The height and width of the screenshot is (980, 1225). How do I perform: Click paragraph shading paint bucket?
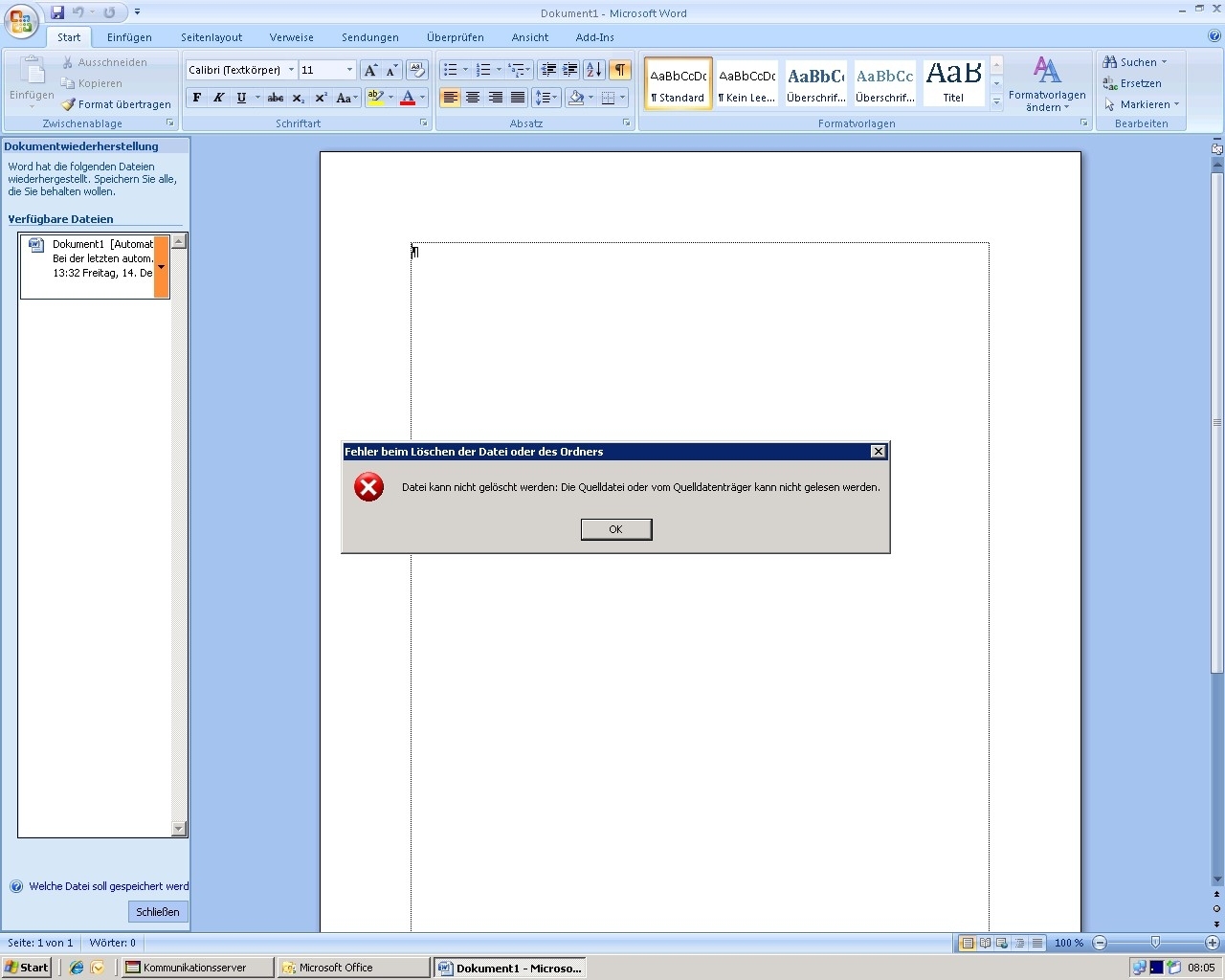(576, 98)
